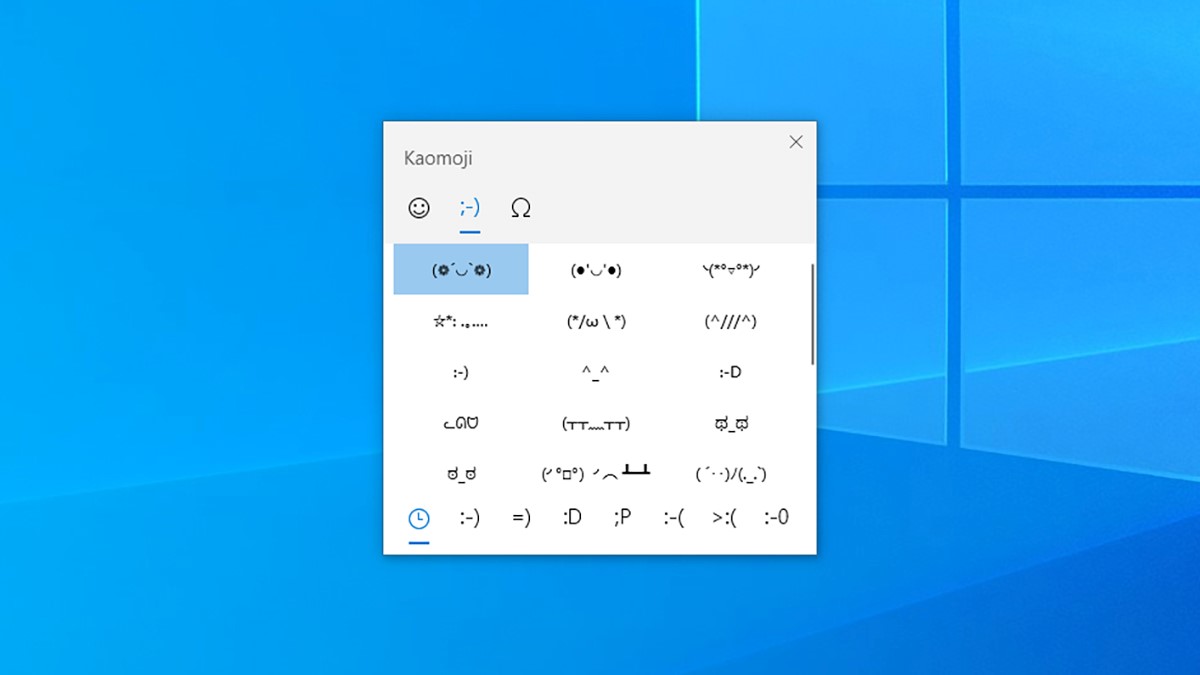This screenshot has height=675, width=1200.
Task: Insert the (┬┬﹏┬┬) sobbing kaomoji
Action: click(596, 423)
